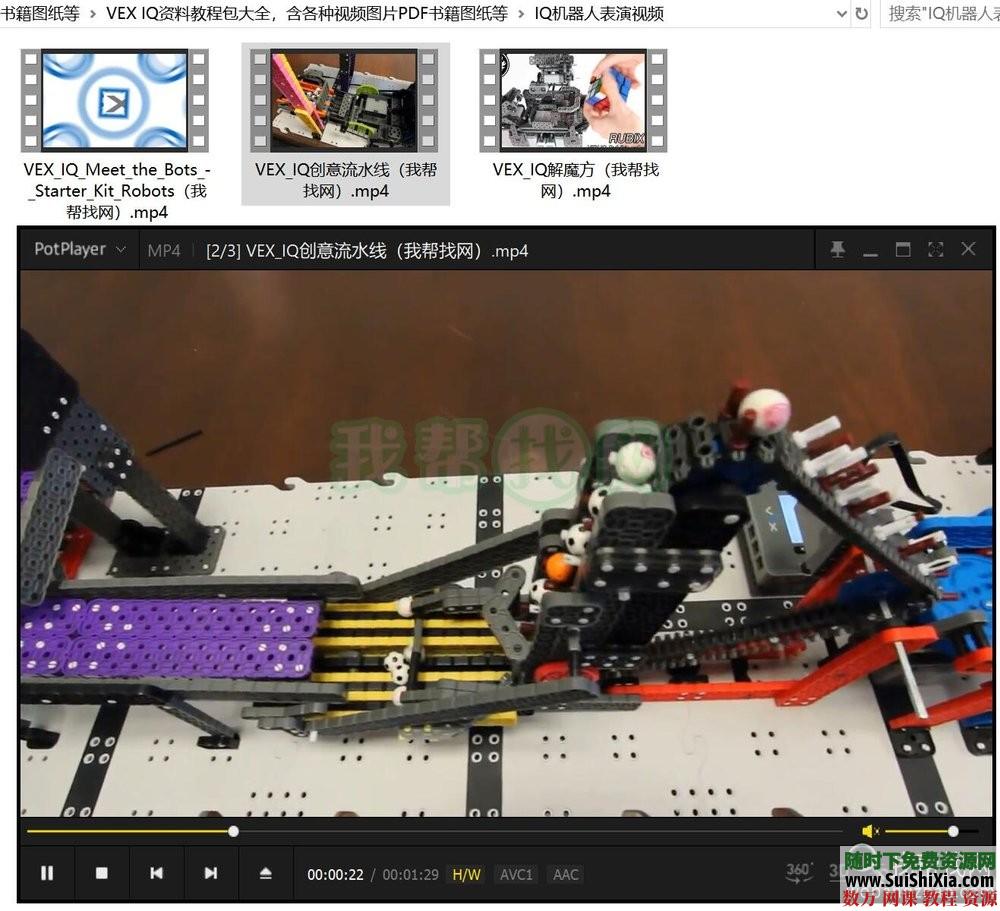Skip to the next video file
Screen dimensions: 1000x911
210,873
